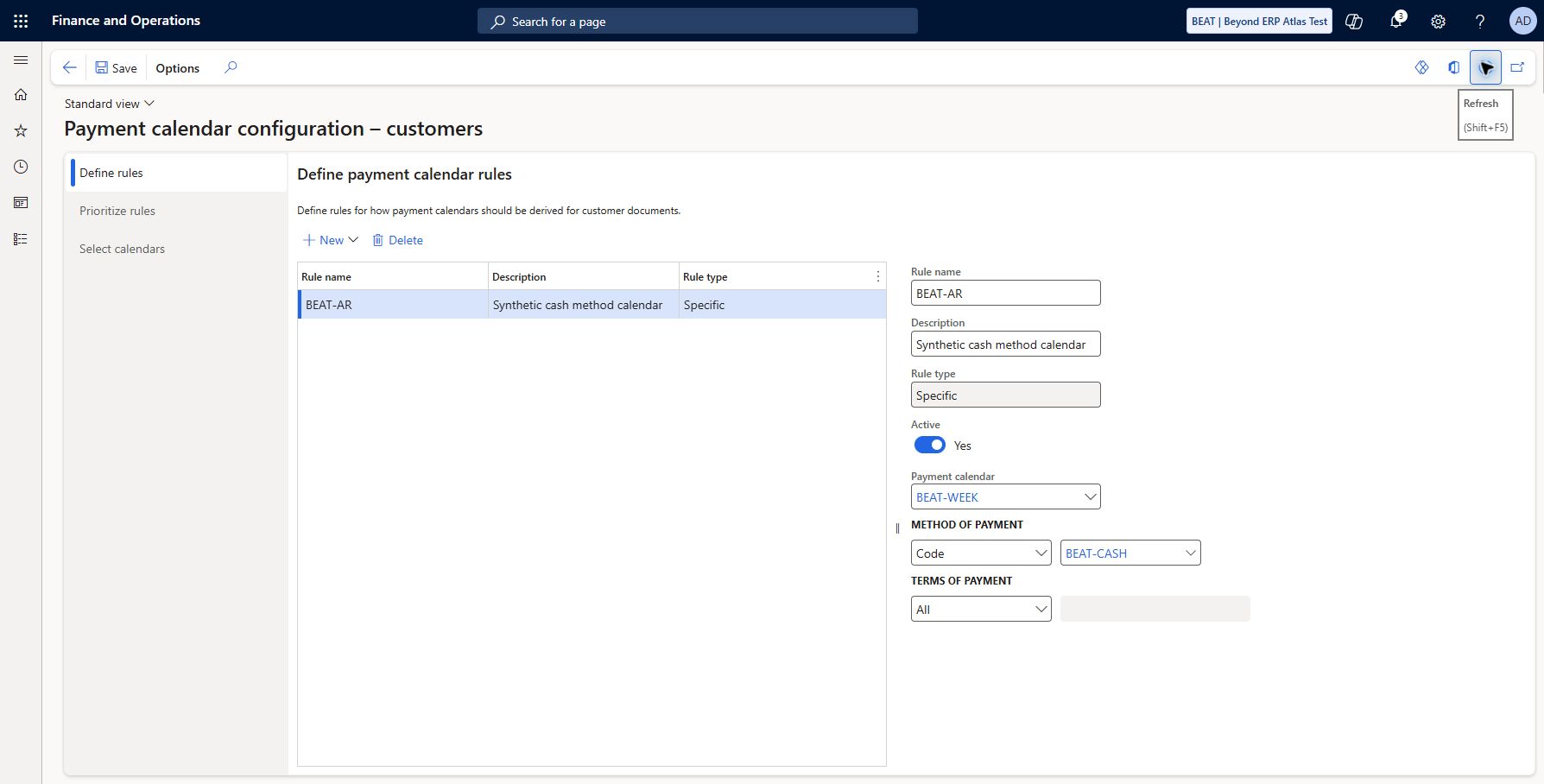Open Workspaces icon in the sidebar
The width and height of the screenshot is (1544, 784).
[x=21, y=203]
